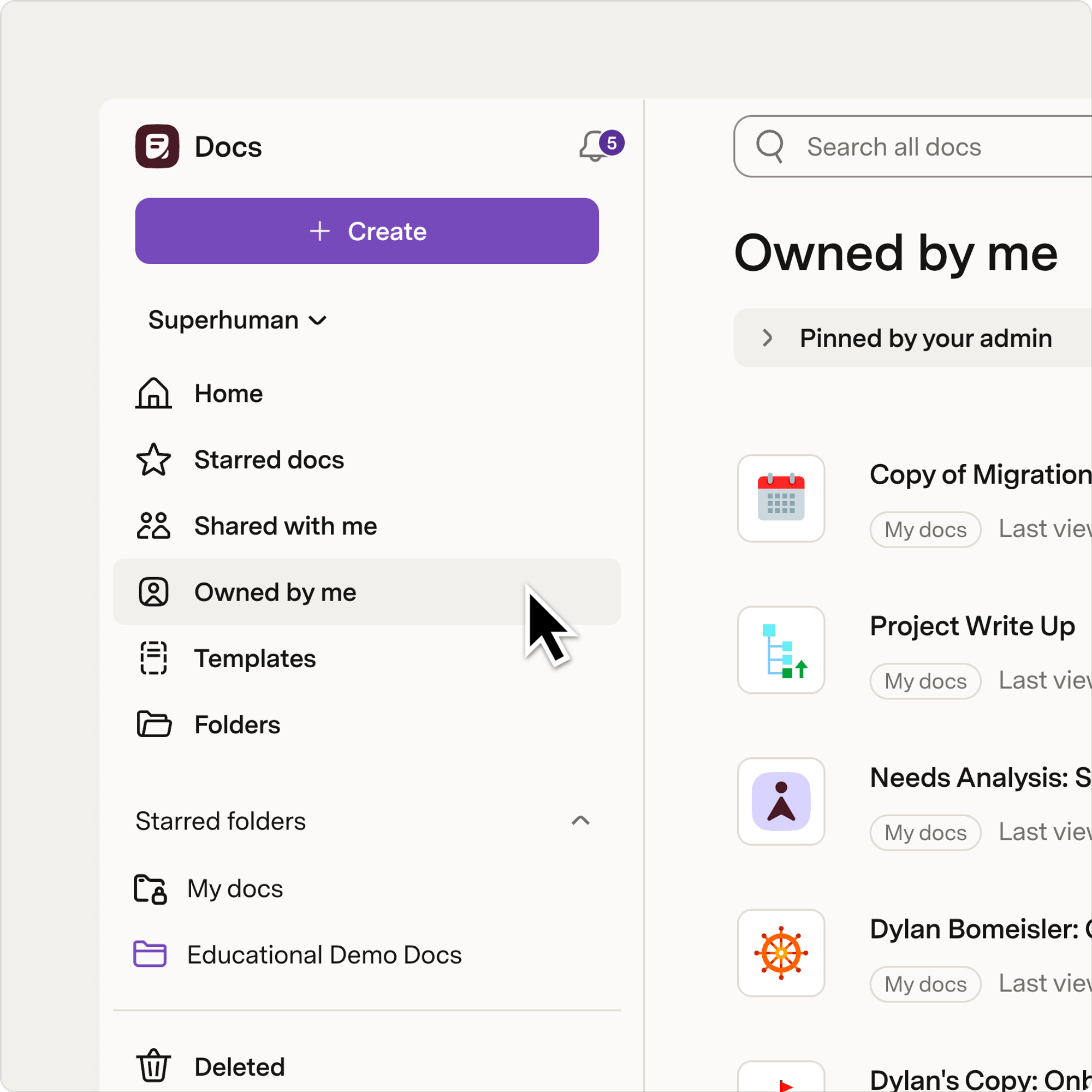
Task: Click the My docs tag under Copy of Migration
Action: click(925, 530)
